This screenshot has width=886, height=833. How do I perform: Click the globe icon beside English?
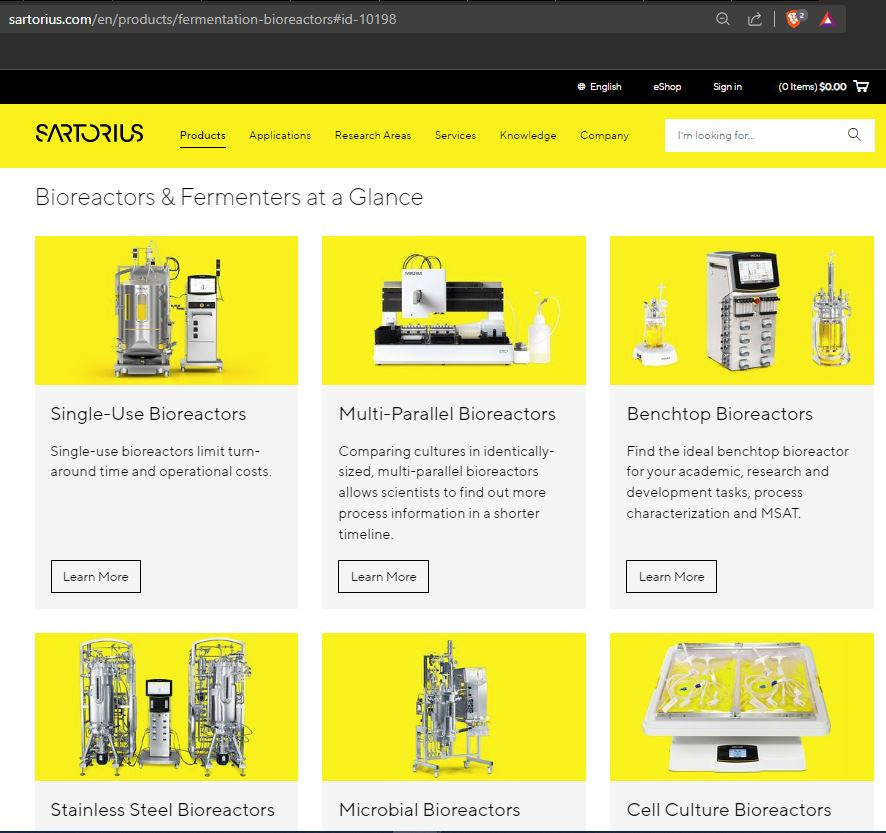(581, 86)
